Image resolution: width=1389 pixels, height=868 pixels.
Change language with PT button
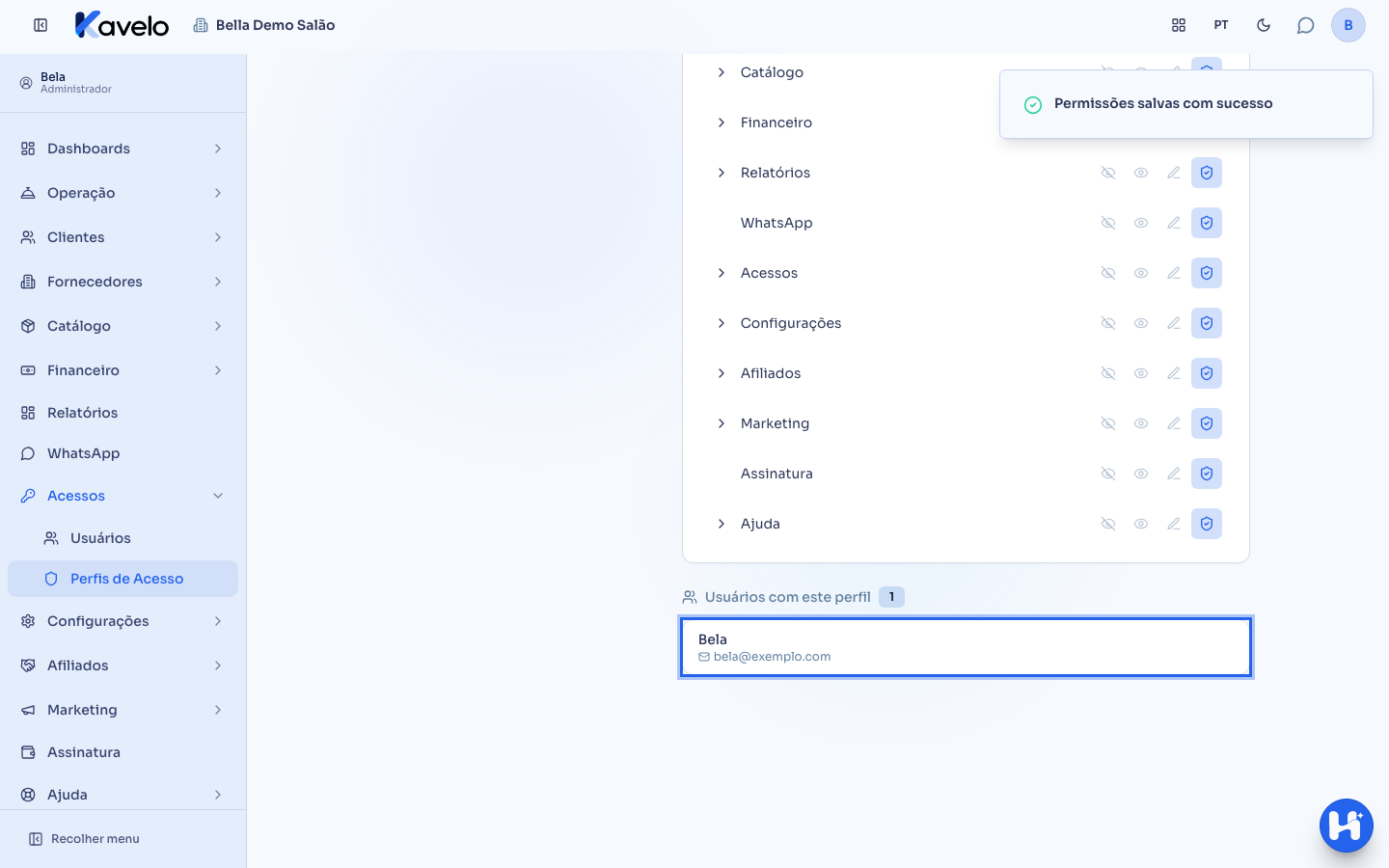point(1221,25)
